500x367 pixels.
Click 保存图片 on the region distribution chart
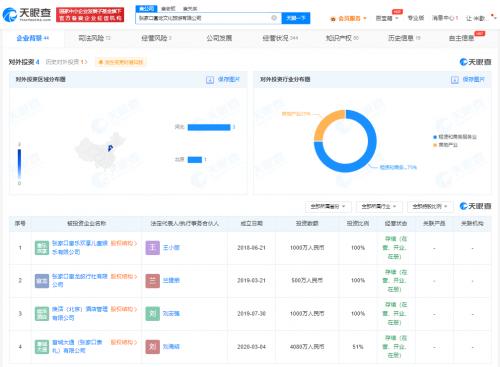pos(229,79)
